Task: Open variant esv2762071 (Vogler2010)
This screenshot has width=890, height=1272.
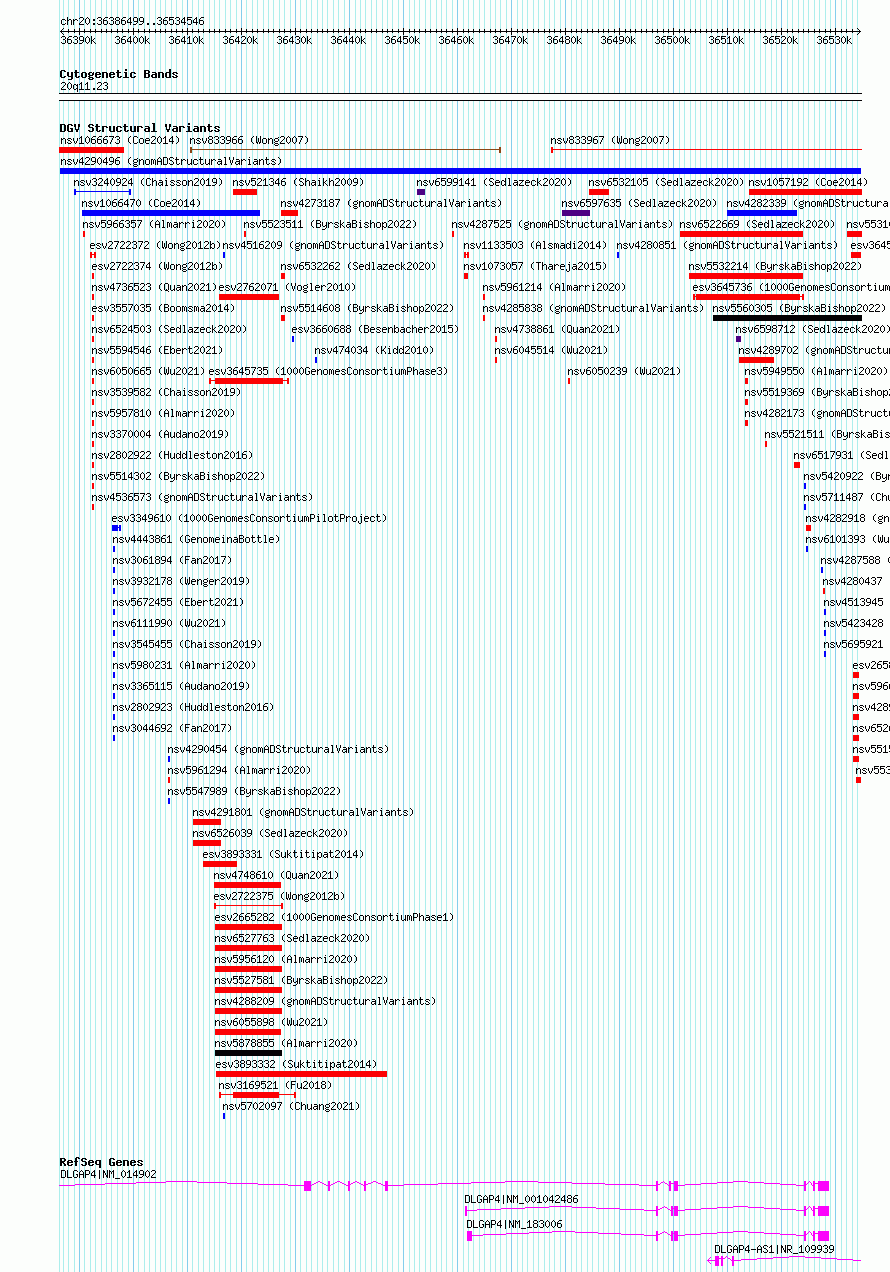Action: click(287, 288)
